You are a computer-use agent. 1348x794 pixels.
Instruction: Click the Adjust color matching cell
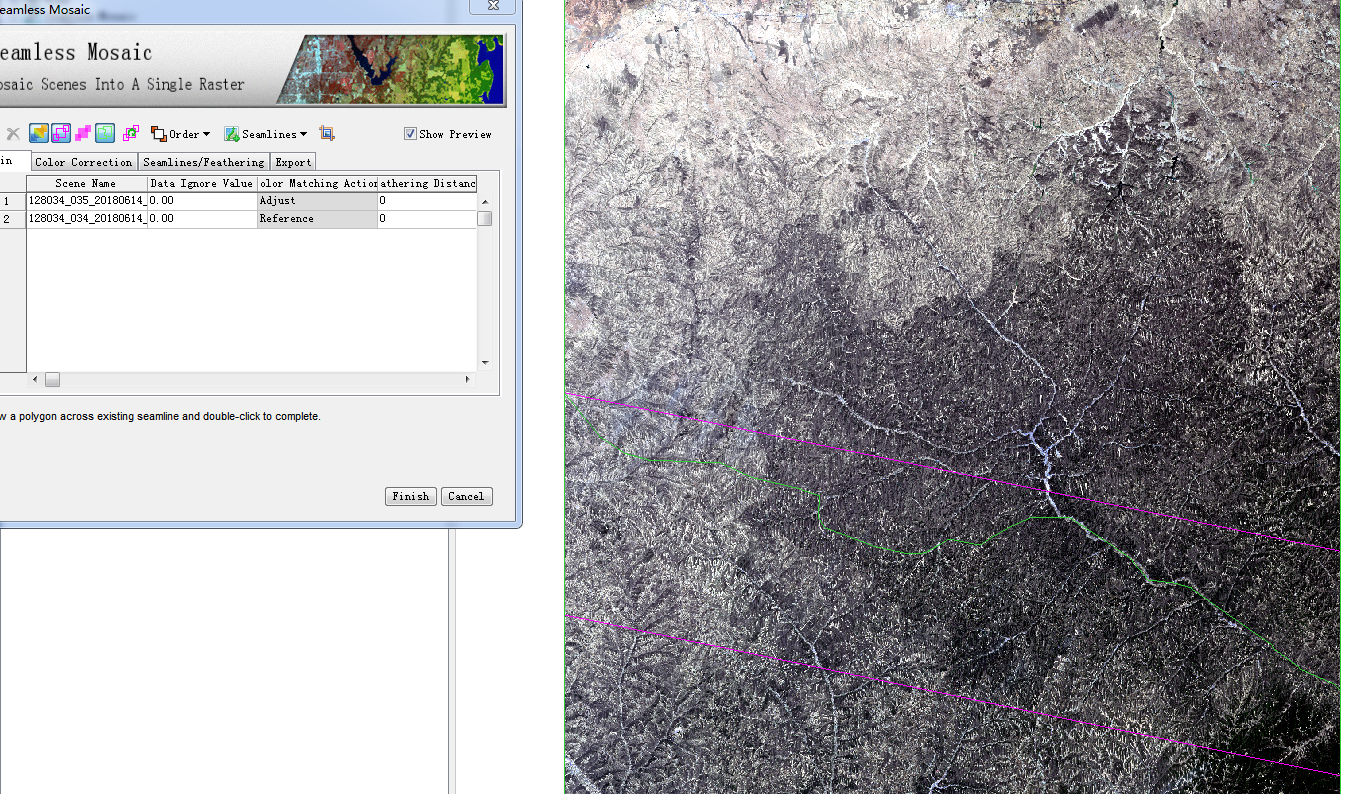click(x=317, y=201)
